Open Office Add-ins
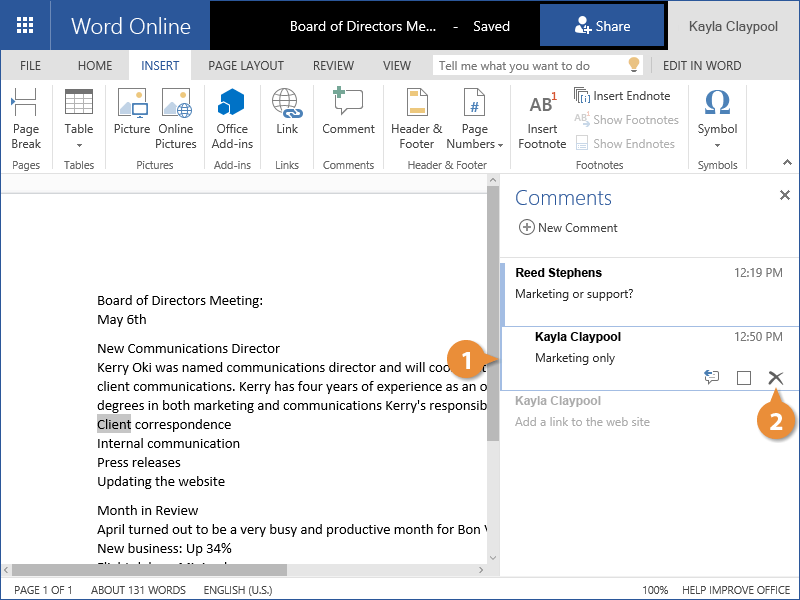 (x=232, y=118)
